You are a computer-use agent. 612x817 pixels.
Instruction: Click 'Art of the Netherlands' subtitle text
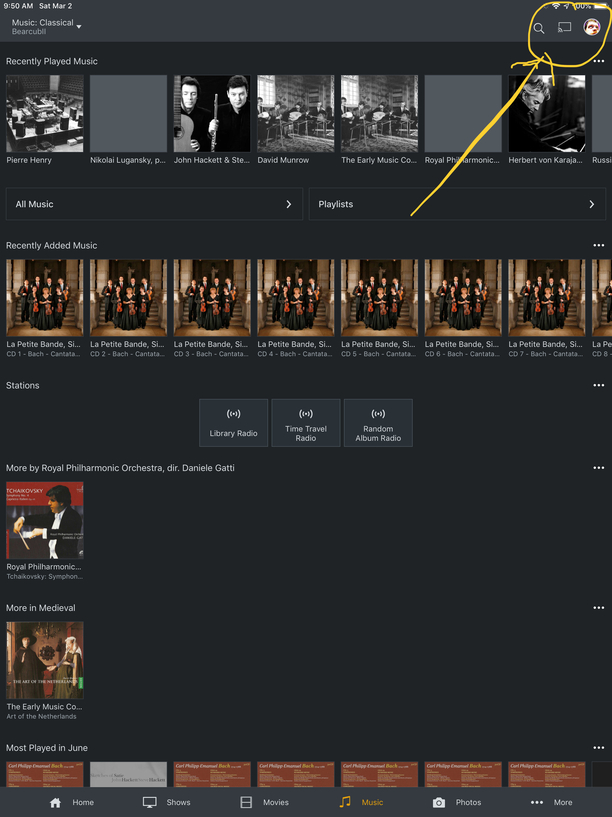point(42,716)
